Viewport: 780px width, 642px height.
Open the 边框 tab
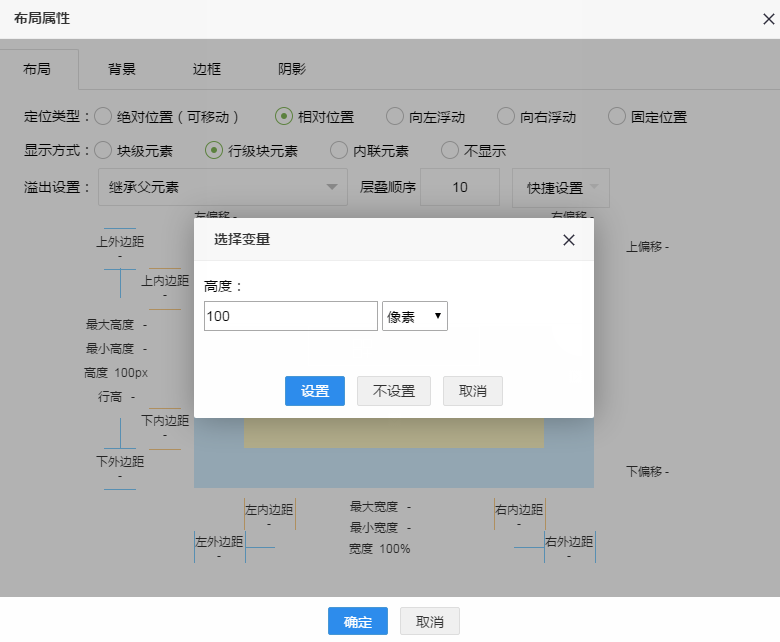tap(207, 69)
